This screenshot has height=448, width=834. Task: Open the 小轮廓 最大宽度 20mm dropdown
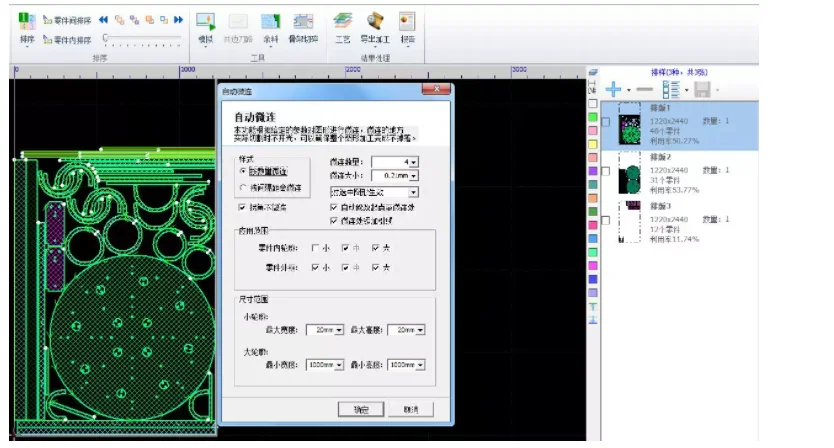click(x=339, y=330)
